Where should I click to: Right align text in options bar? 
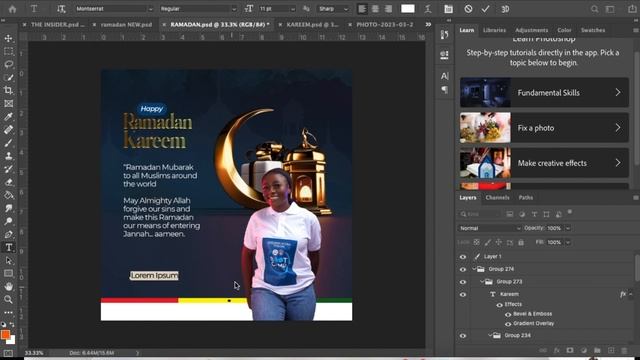coord(388,9)
